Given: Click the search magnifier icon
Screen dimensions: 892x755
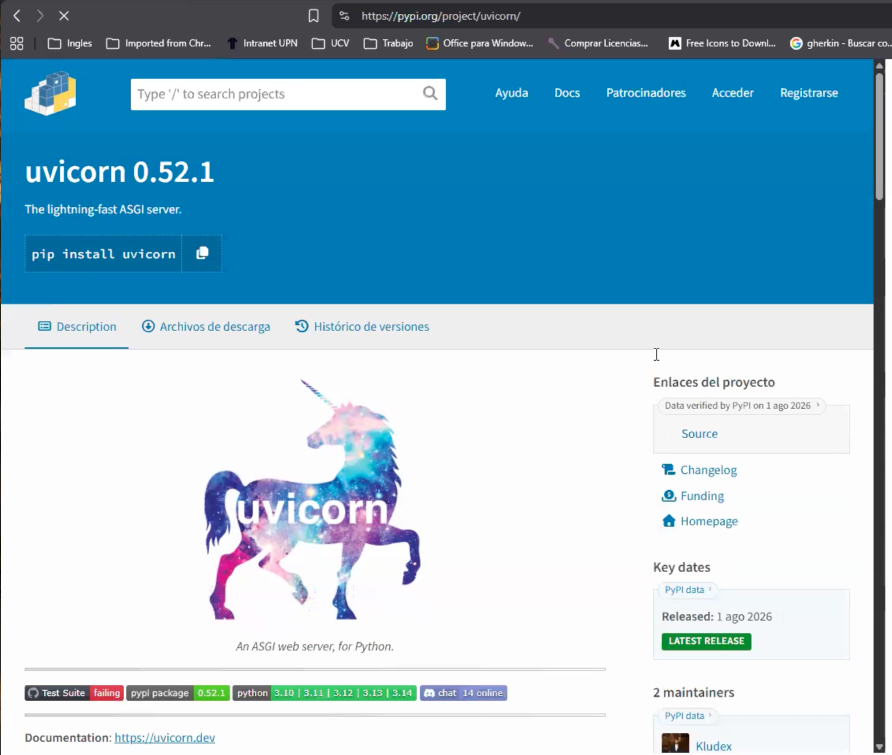Looking at the screenshot, I should tap(430, 93).
